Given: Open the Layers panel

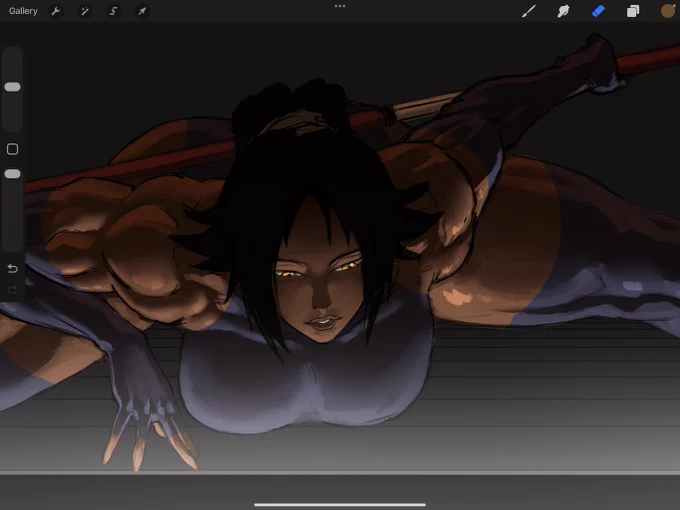Looking at the screenshot, I should [x=633, y=11].
